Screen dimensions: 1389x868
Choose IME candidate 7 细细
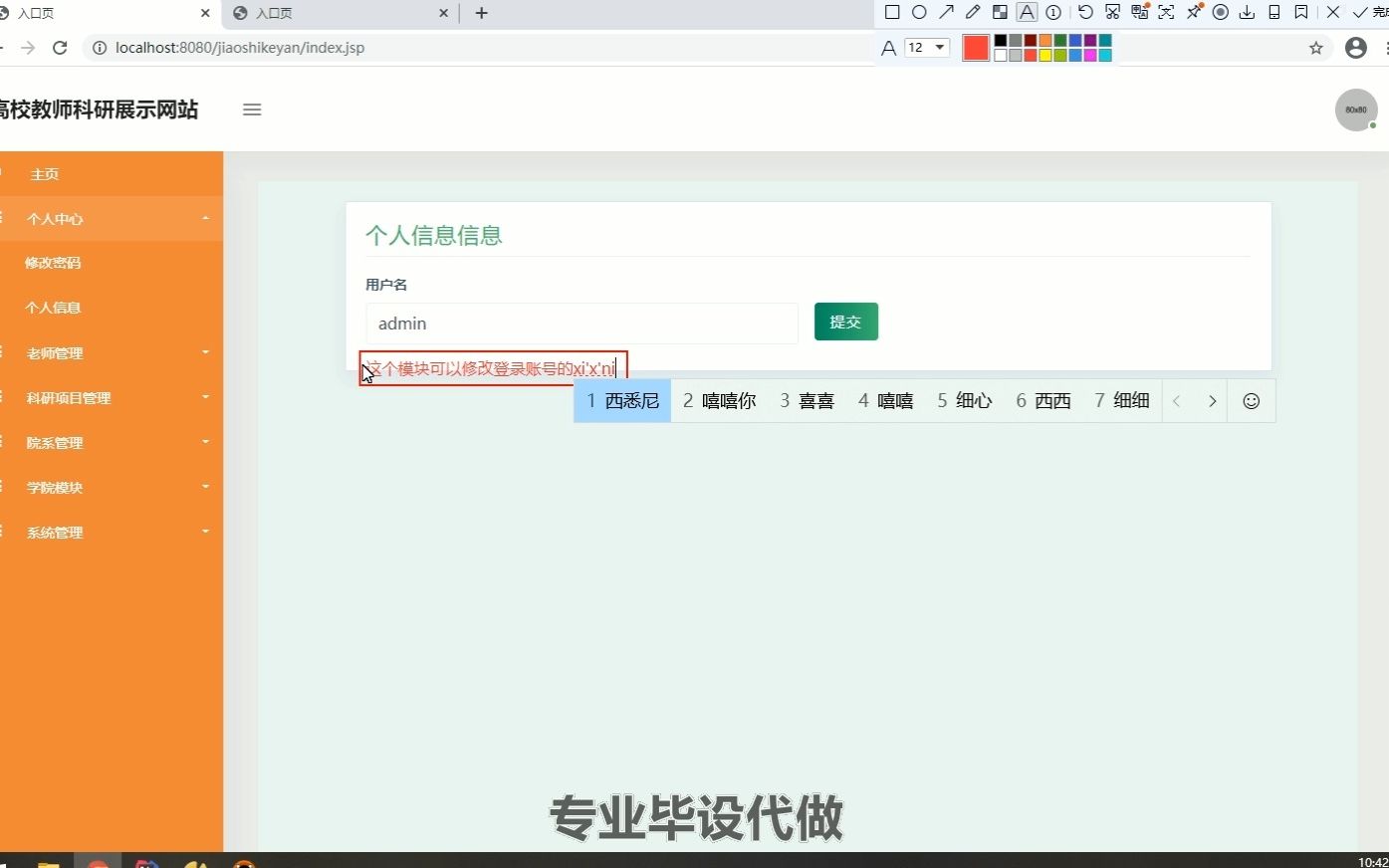coord(1122,401)
